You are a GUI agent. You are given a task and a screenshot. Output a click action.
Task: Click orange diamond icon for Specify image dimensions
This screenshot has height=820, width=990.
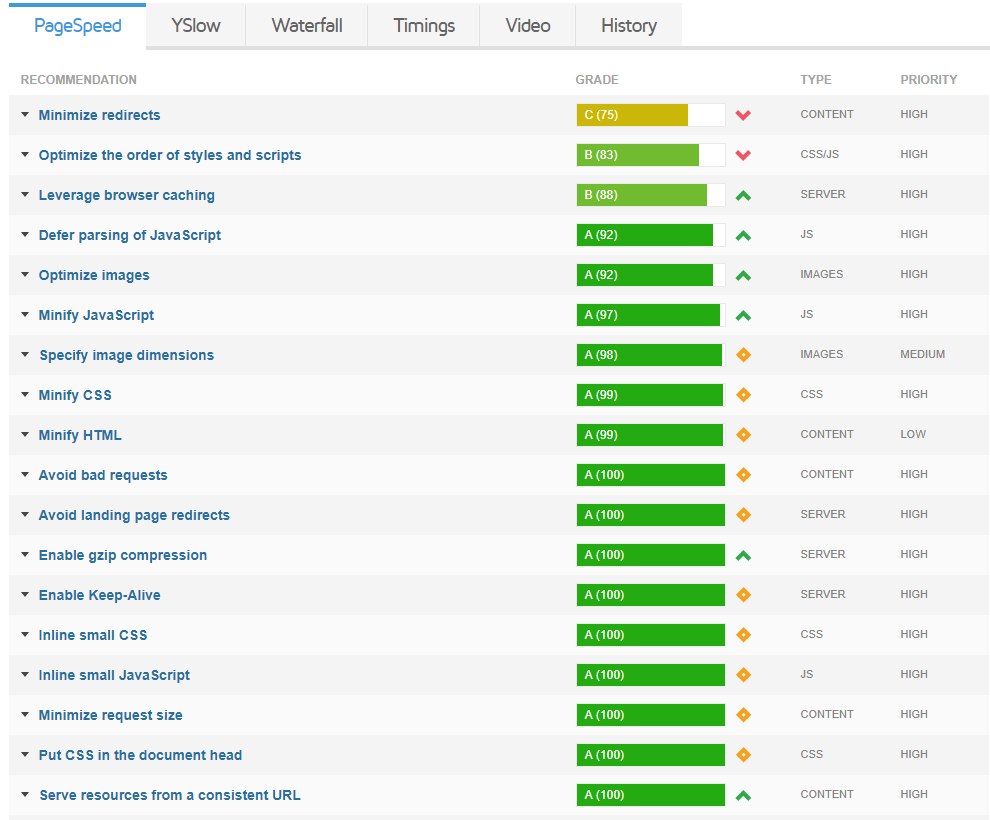[x=743, y=355]
